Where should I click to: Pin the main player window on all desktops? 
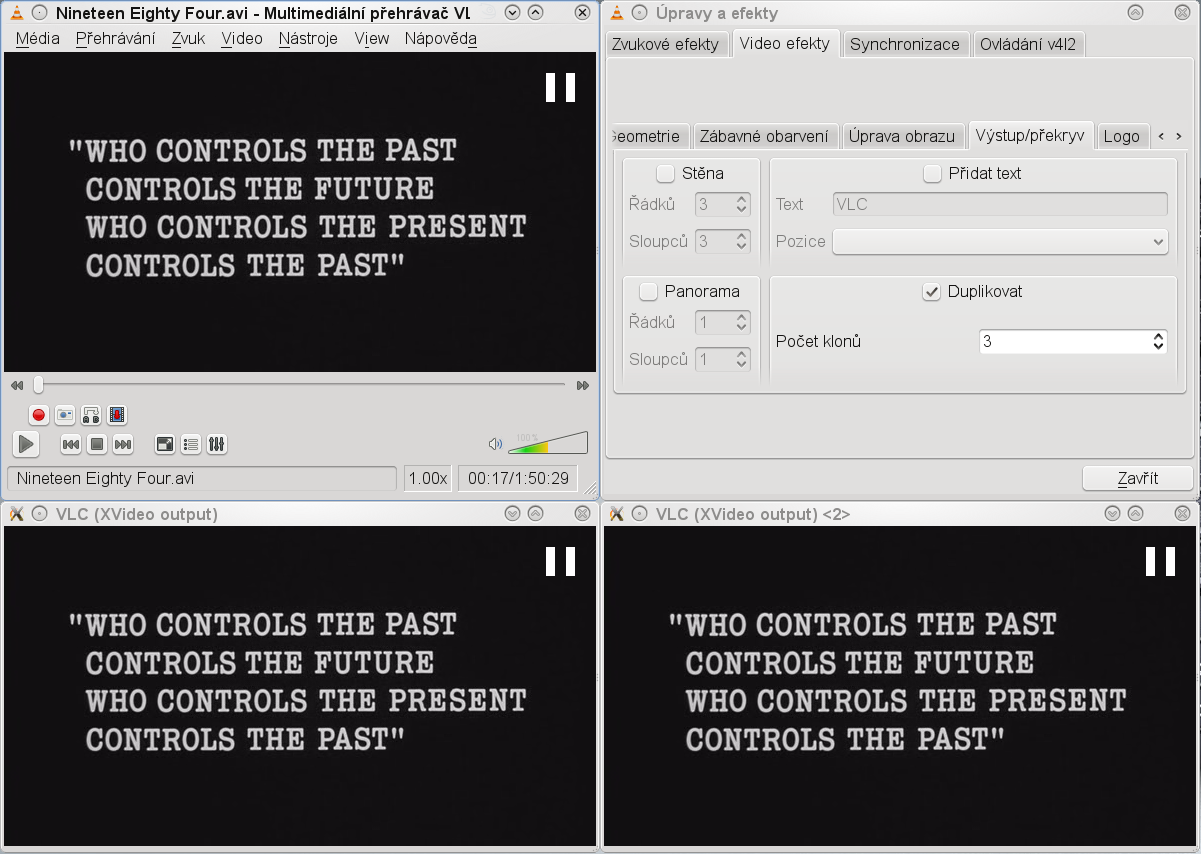coord(39,13)
